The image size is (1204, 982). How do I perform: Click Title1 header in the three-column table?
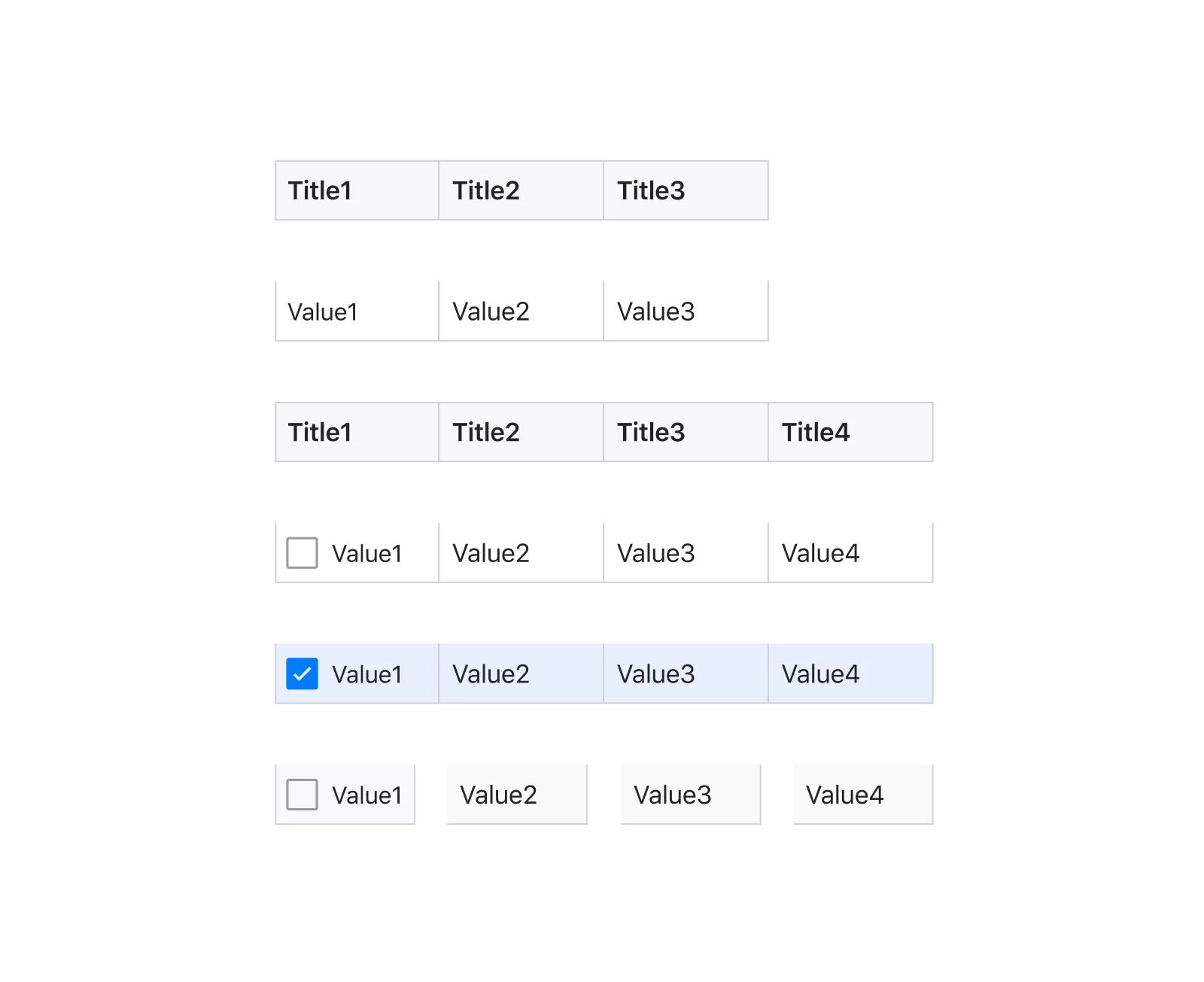357,190
